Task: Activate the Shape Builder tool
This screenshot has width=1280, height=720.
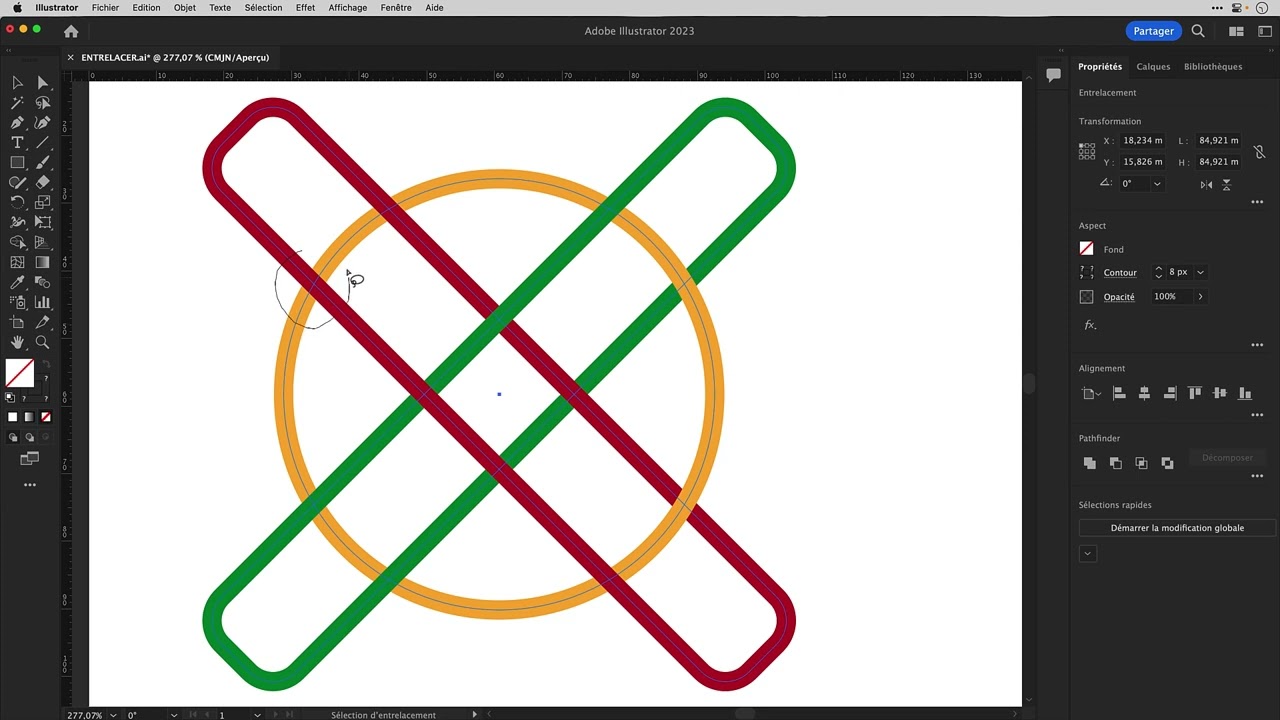Action: pyautogui.click(x=17, y=243)
